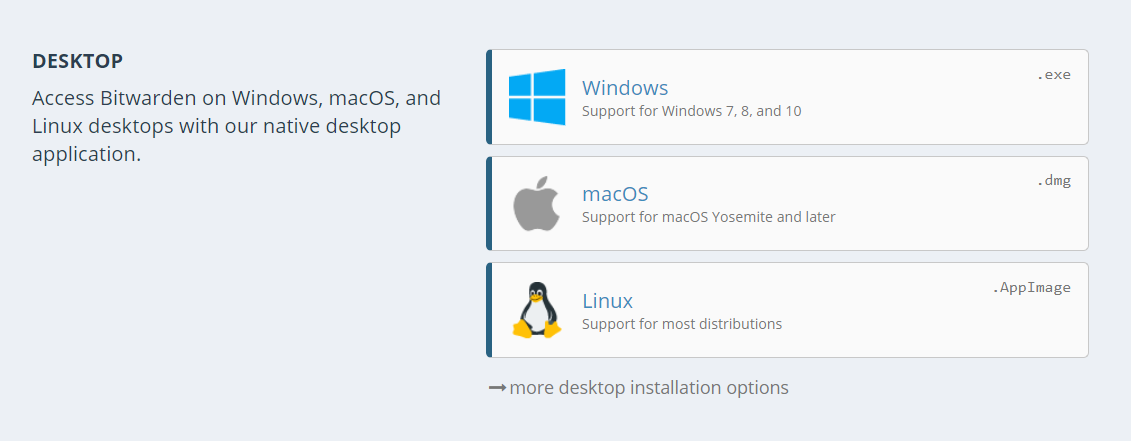The height and width of the screenshot is (441, 1131).
Task: Click the Bitwarden desktop description paragraph
Action: pyautogui.click(x=236, y=127)
